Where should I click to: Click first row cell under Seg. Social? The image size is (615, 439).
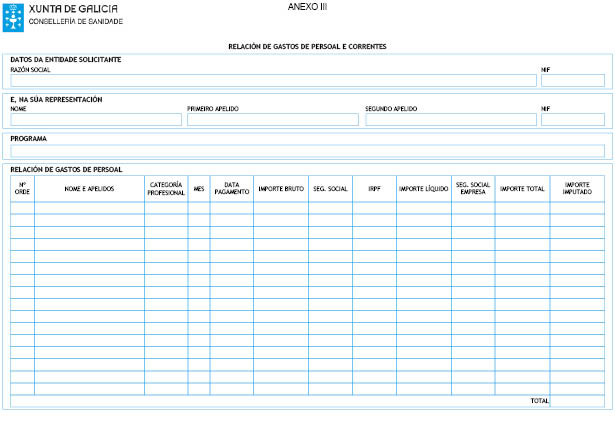(330, 208)
